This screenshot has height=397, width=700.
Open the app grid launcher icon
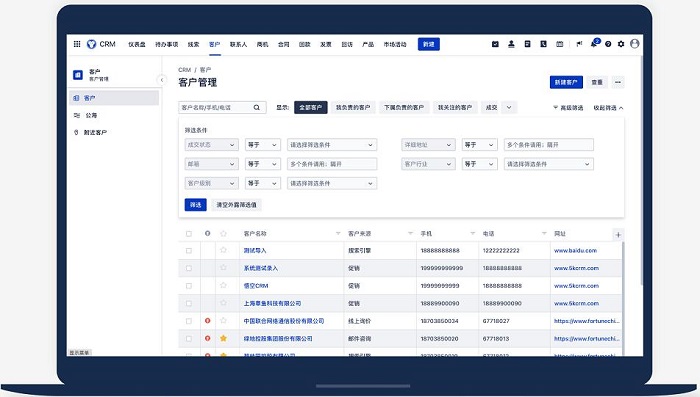pos(77,44)
